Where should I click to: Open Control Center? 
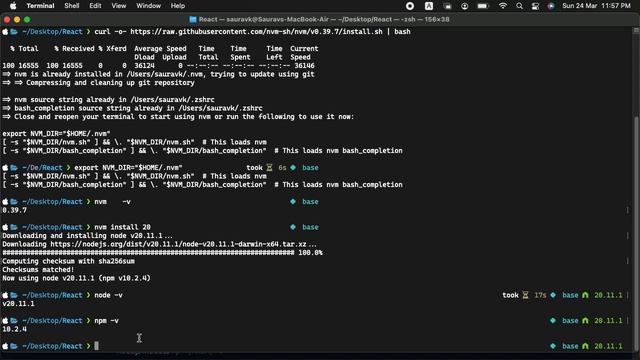[x=535, y=6]
